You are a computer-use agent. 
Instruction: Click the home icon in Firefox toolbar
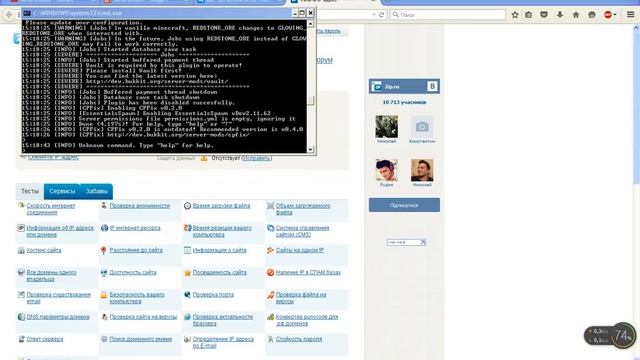(x=576, y=15)
